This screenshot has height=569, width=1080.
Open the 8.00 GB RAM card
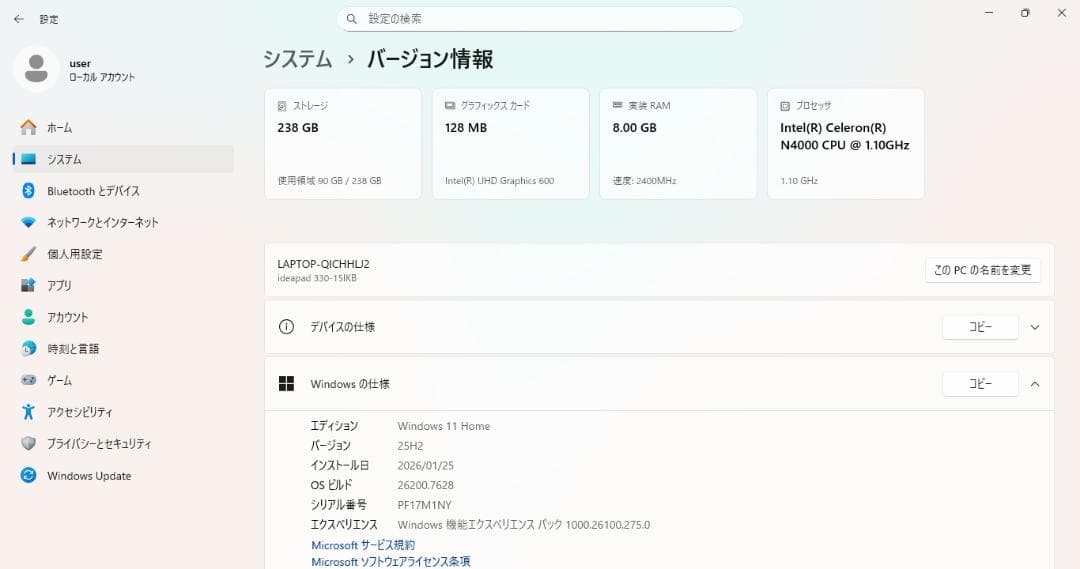[678, 144]
